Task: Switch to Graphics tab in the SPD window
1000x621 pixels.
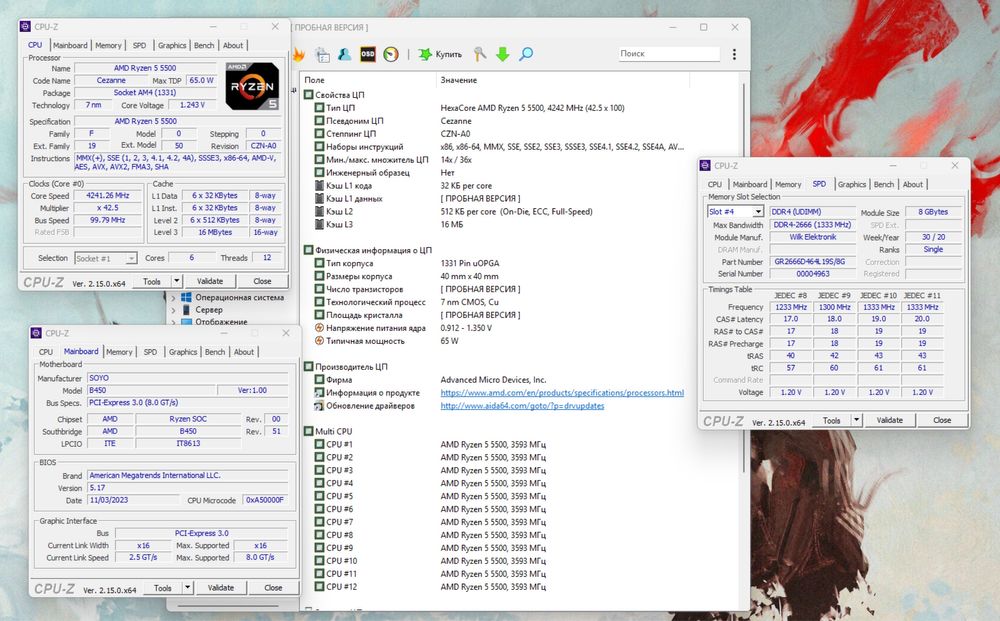Action: tap(852, 184)
